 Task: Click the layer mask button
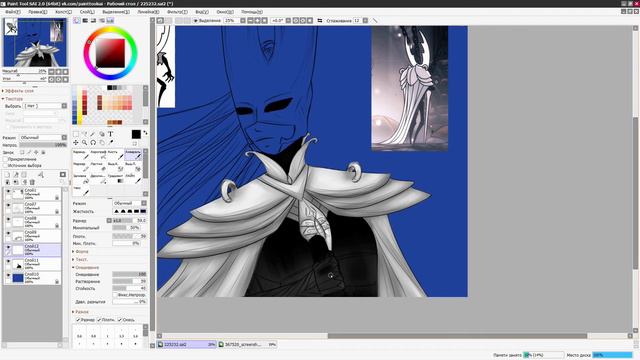63,175
